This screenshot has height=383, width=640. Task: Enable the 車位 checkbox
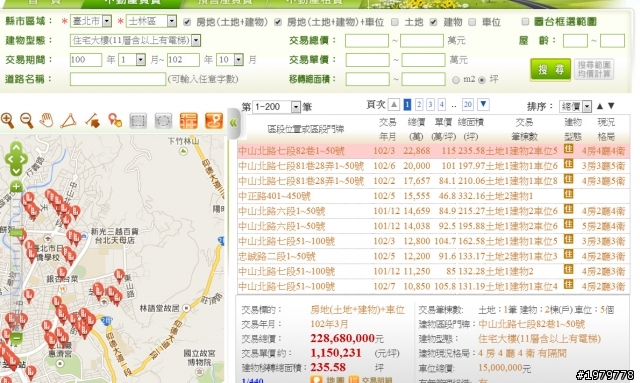pyautogui.click(x=472, y=22)
